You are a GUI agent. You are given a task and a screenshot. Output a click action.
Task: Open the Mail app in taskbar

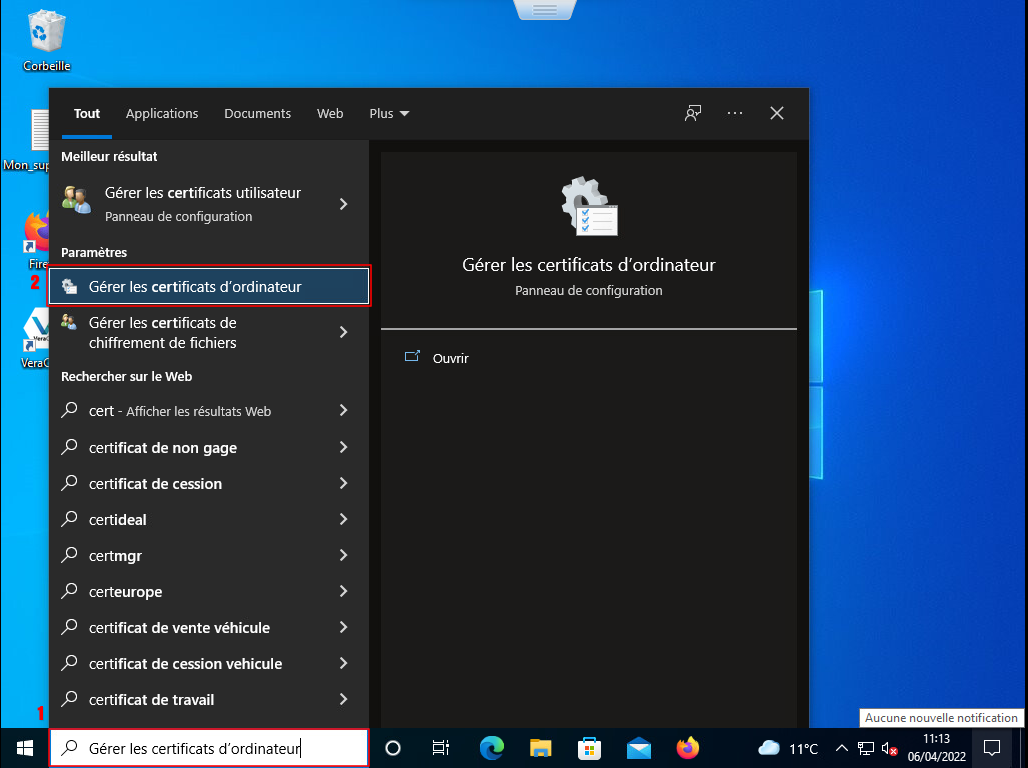point(638,747)
